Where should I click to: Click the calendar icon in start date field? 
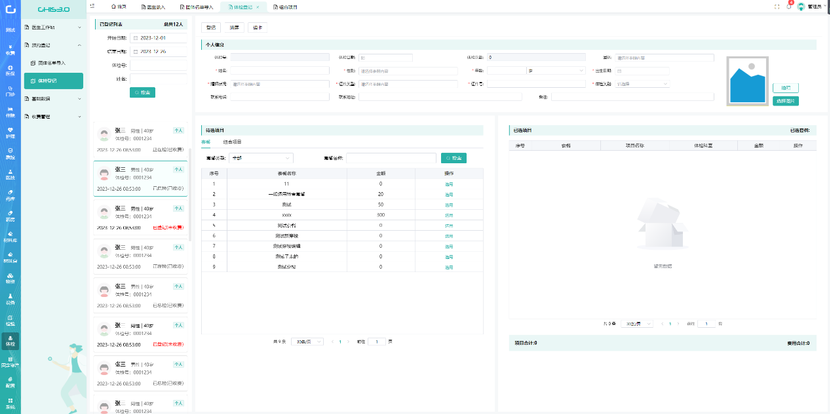coord(134,38)
